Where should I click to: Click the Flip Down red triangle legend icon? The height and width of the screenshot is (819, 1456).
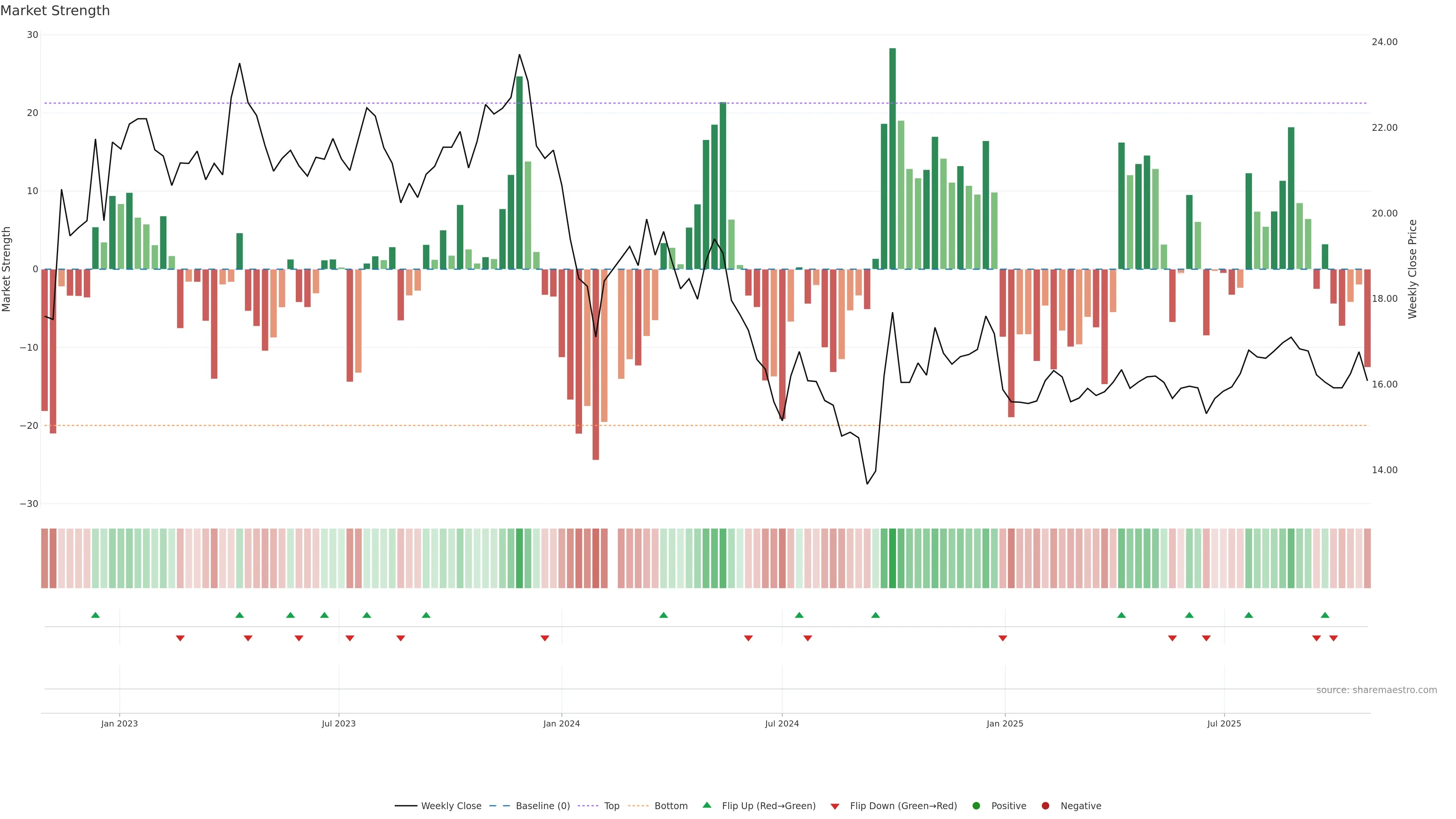pyautogui.click(x=835, y=806)
